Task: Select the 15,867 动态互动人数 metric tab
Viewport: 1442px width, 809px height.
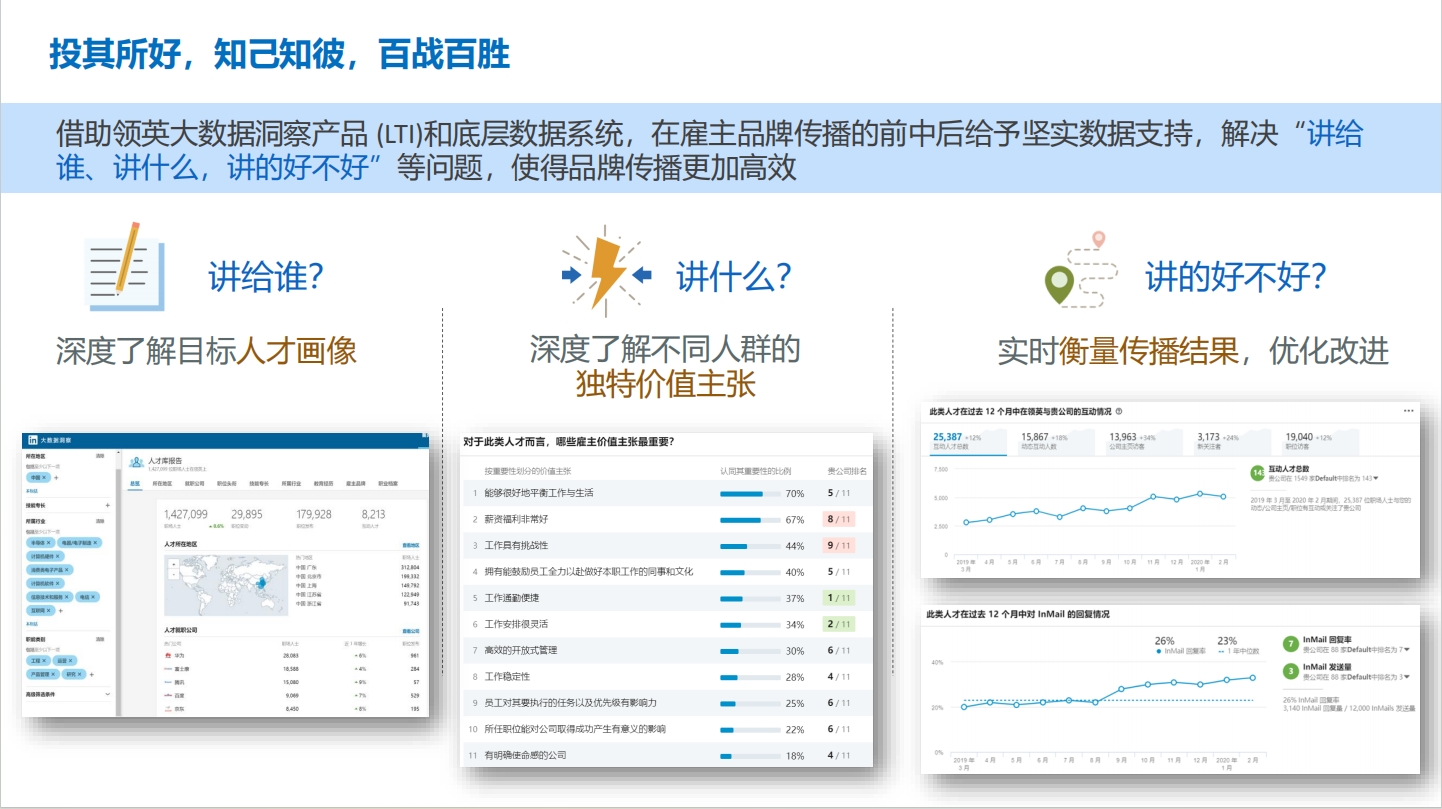Action: [x=1047, y=441]
